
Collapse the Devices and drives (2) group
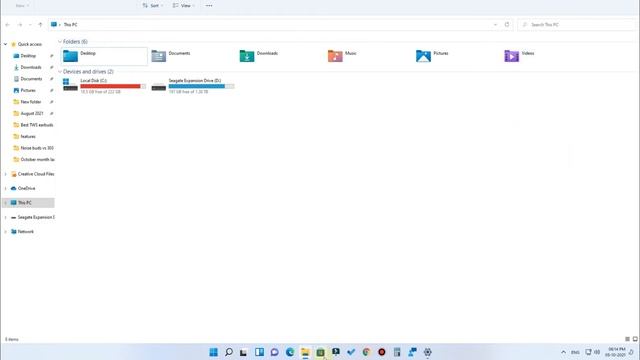click(60, 72)
